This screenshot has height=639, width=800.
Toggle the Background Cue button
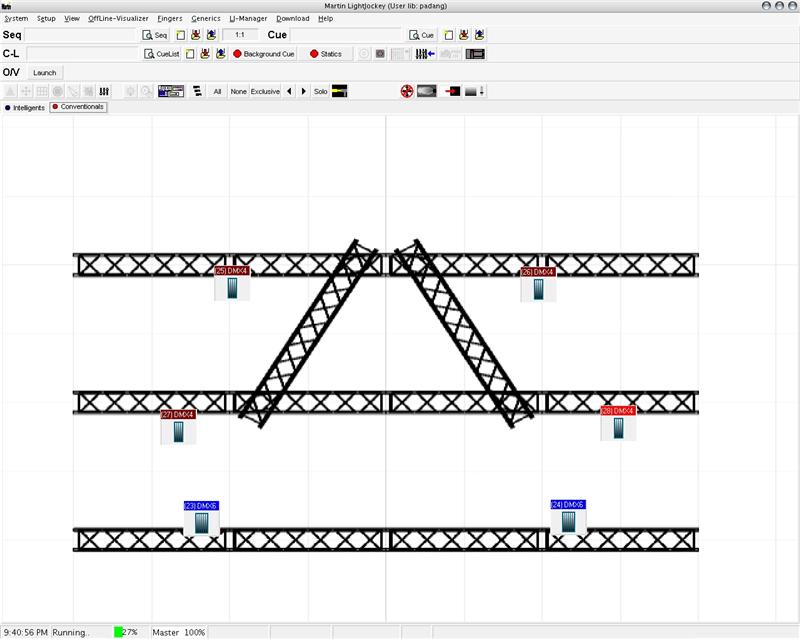pos(264,54)
